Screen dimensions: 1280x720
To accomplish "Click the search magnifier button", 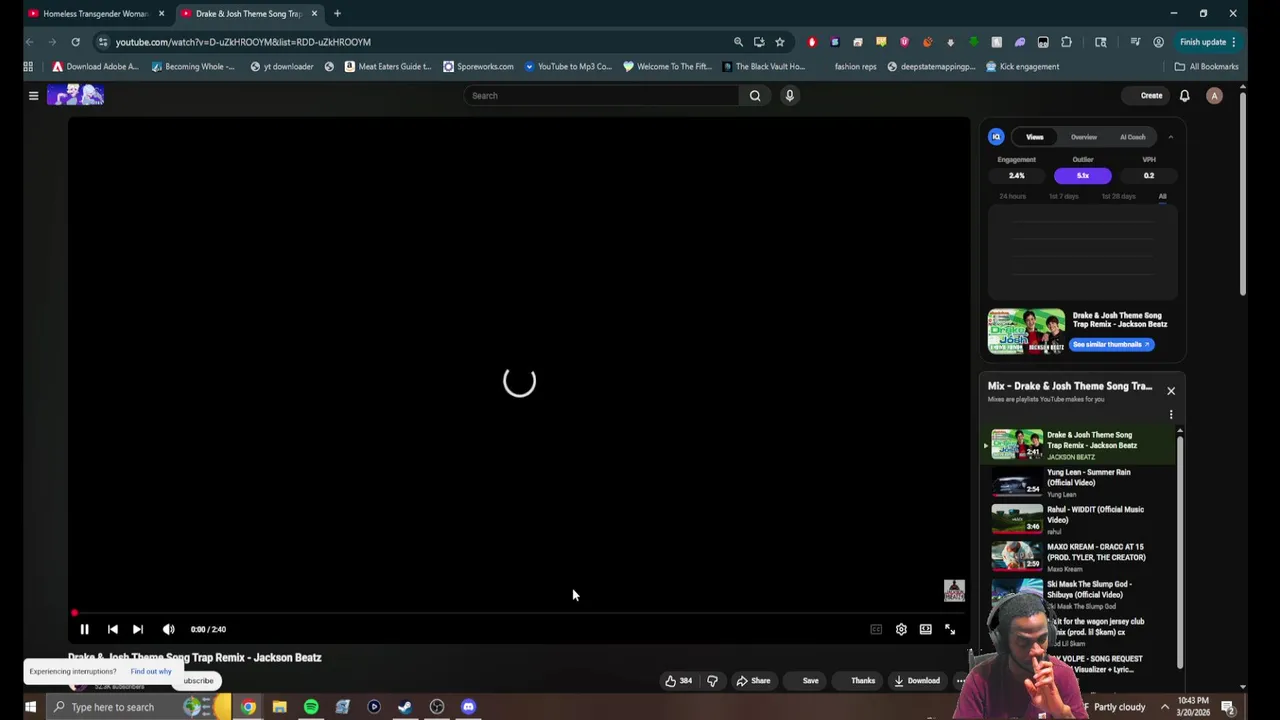I will tap(755, 96).
